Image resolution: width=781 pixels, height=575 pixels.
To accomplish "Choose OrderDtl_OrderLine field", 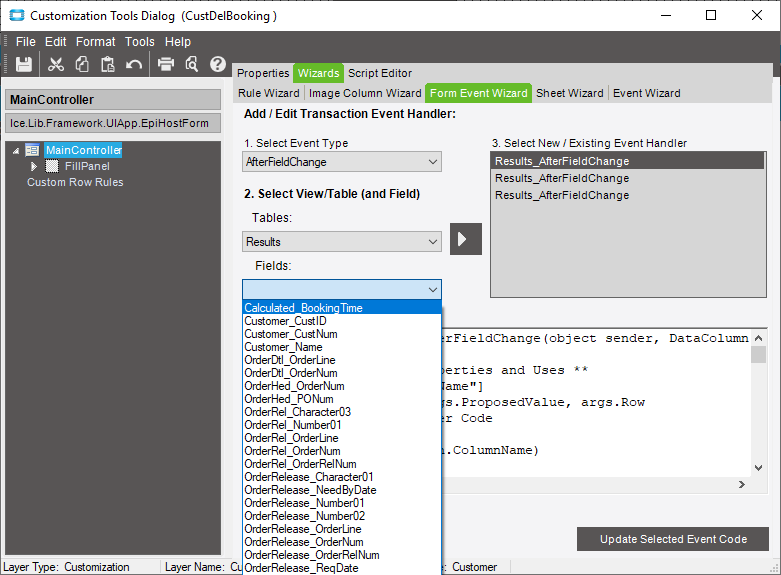I will pos(342,360).
